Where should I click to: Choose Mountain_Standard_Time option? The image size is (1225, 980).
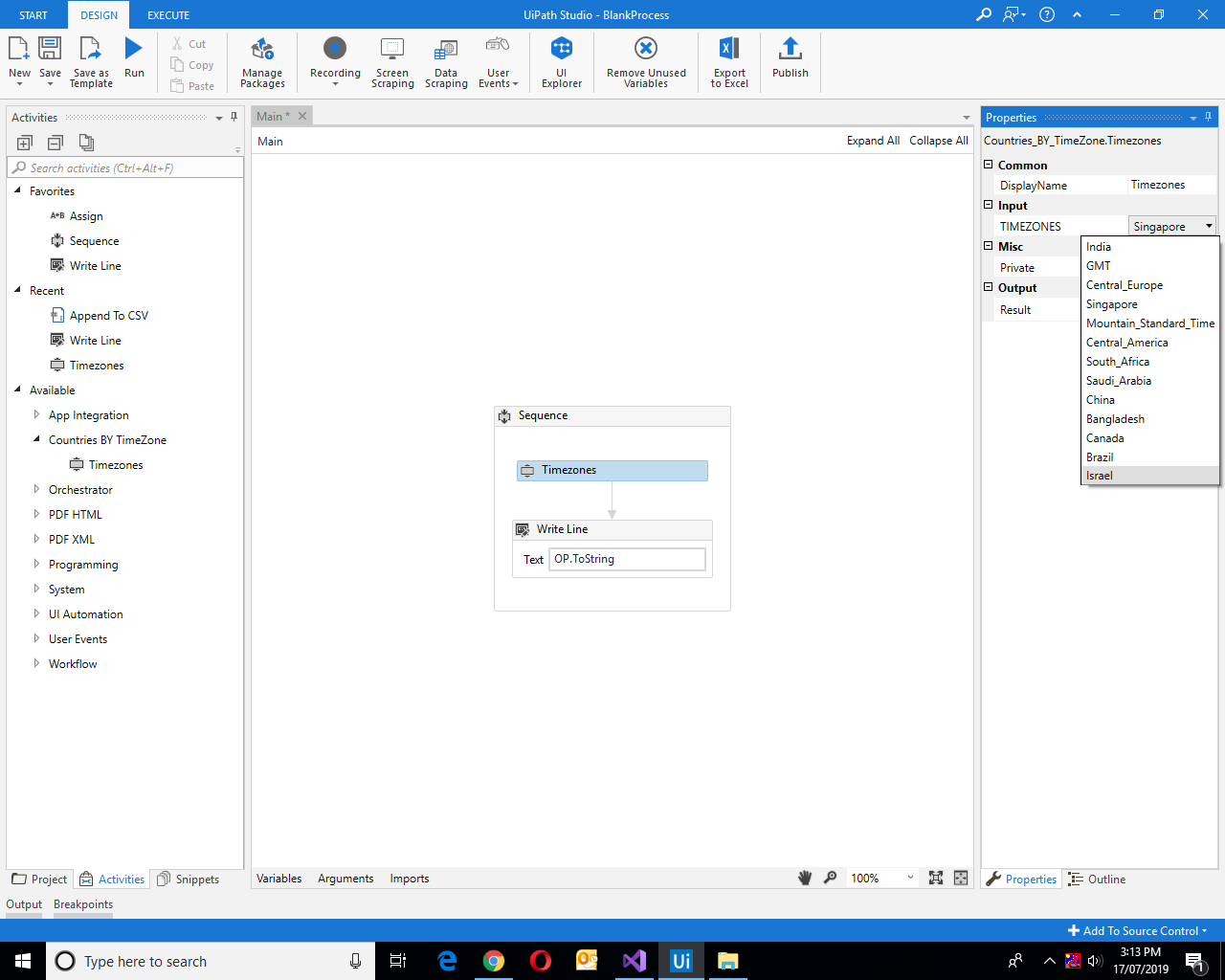(x=1149, y=323)
